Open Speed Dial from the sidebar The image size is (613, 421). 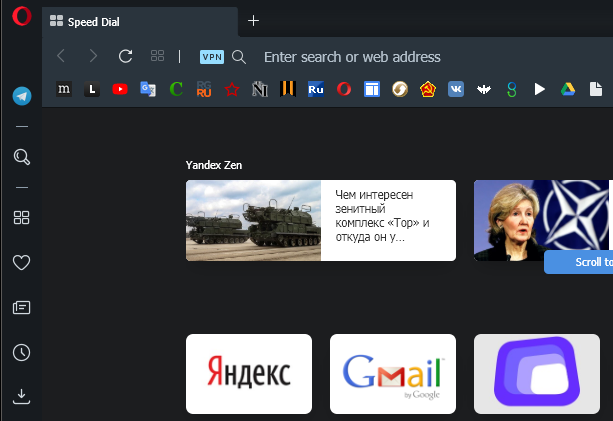22,218
